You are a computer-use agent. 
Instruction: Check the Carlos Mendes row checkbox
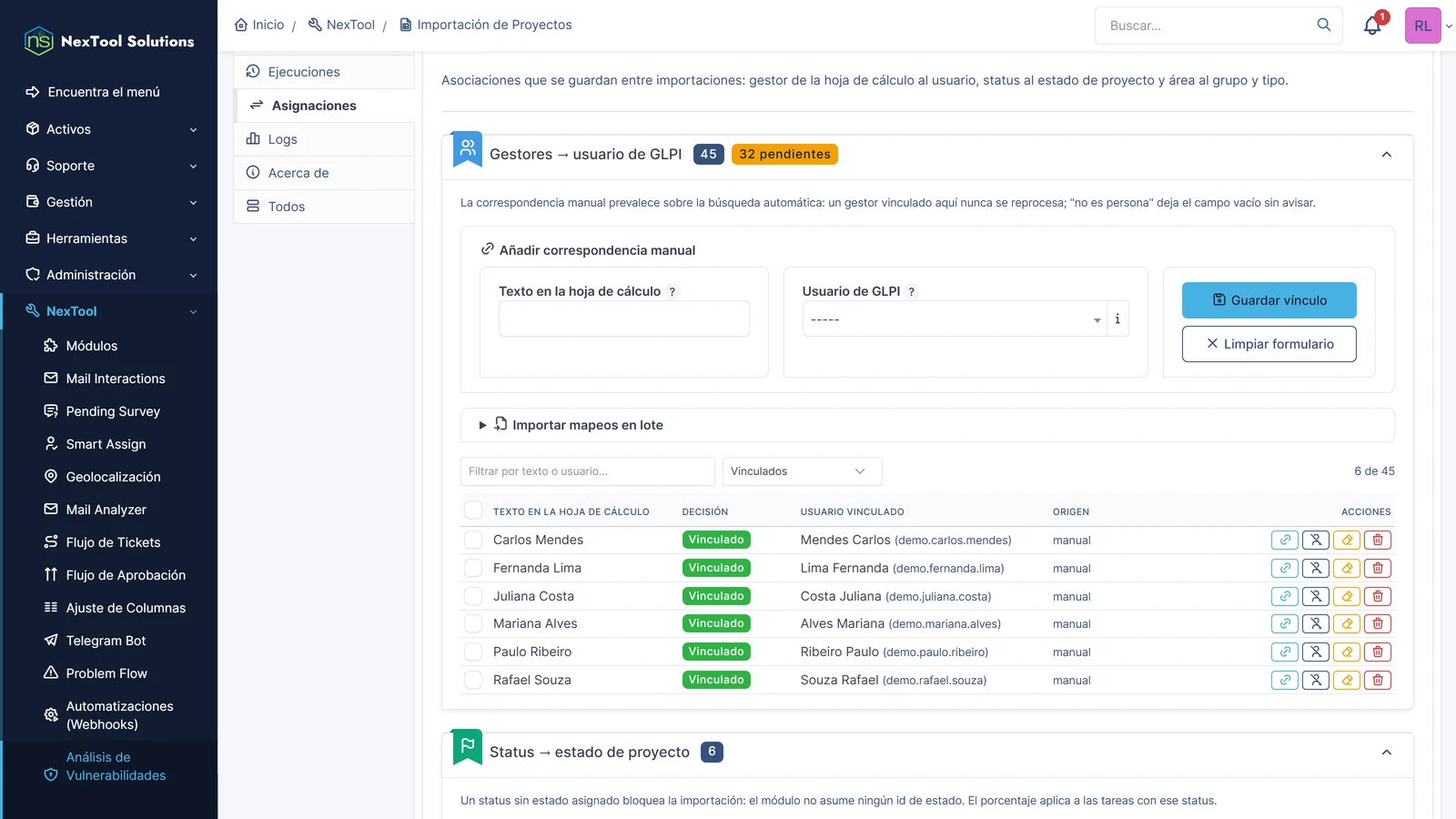point(473,540)
